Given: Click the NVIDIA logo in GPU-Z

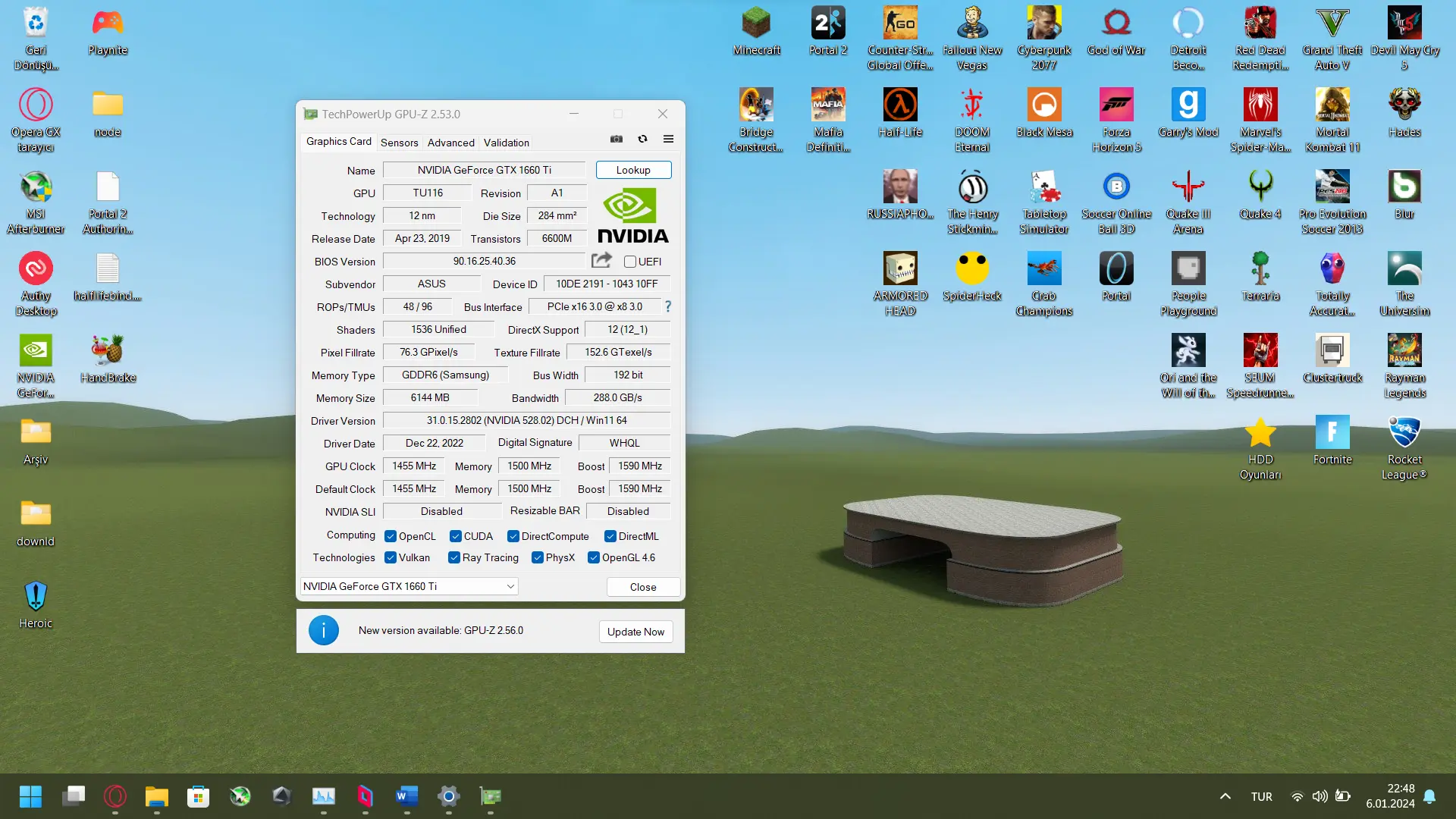Looking at the screenshot, I should point(633,216).
